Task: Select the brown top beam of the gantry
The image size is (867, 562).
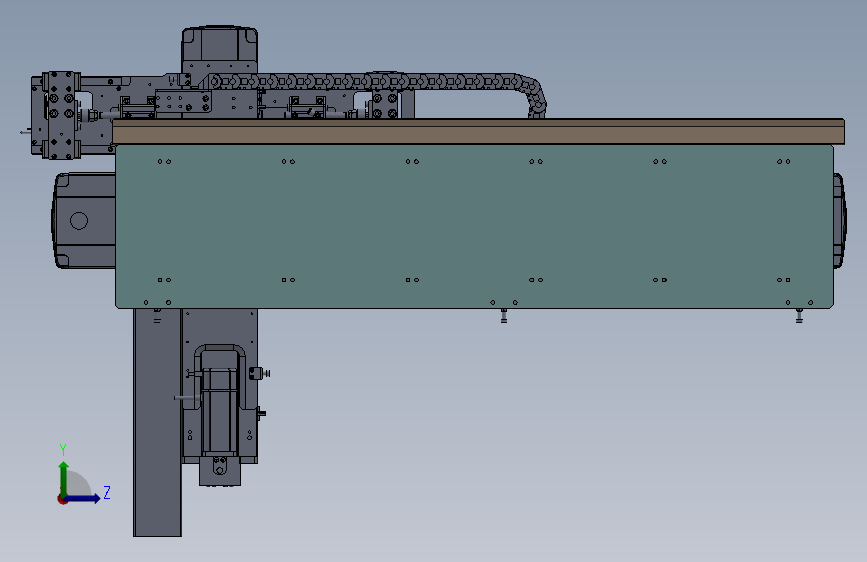Action: 478,131
